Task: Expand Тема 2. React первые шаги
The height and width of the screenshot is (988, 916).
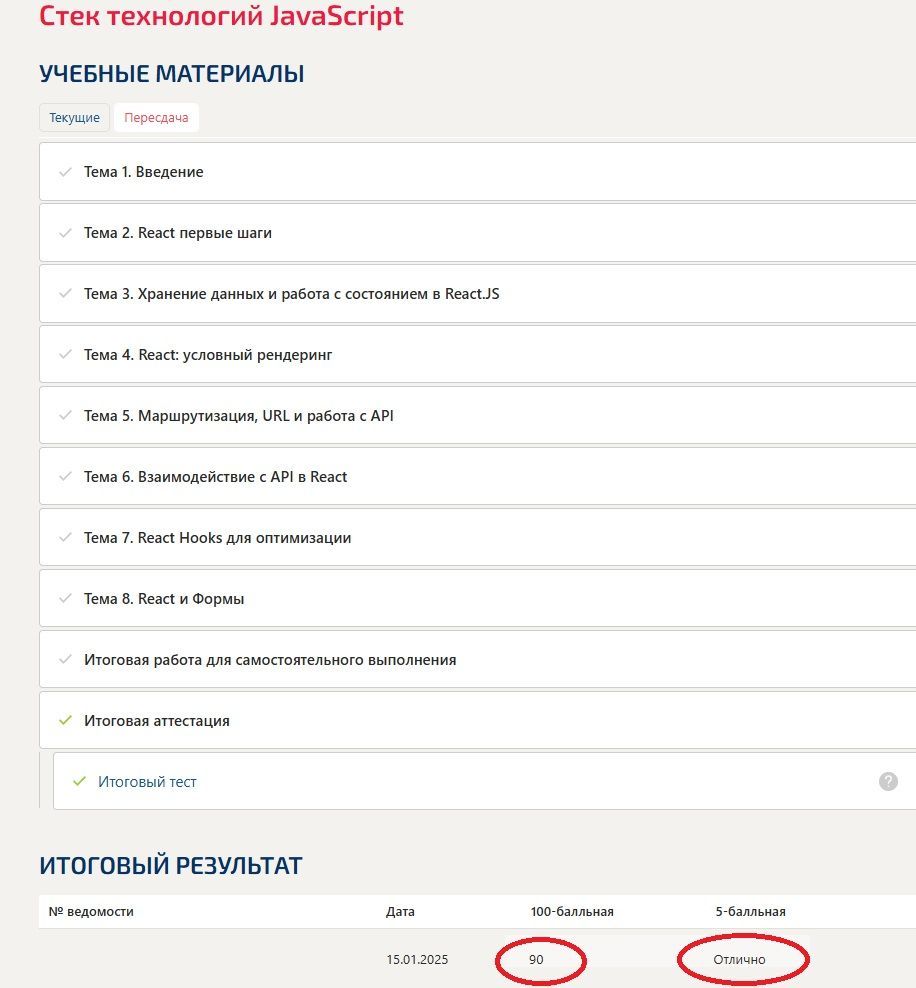Action: pyautogui.click(x=478, y=233)
